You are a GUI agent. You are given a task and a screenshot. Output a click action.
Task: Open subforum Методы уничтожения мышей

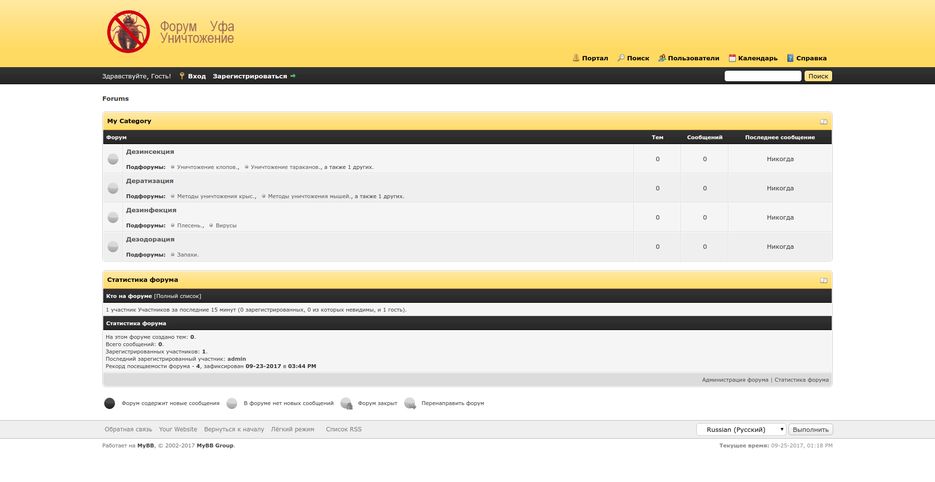pyautogui.click(x=308, y=196)
